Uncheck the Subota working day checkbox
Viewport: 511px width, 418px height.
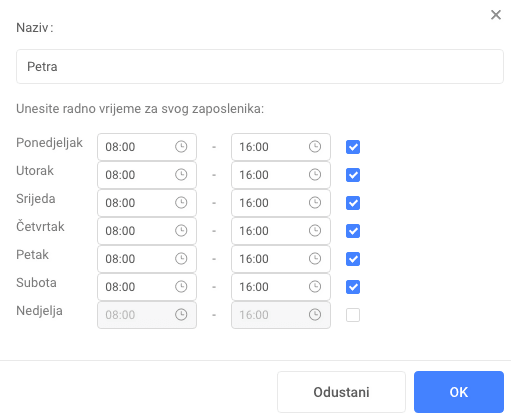click(x=353, y=287)
